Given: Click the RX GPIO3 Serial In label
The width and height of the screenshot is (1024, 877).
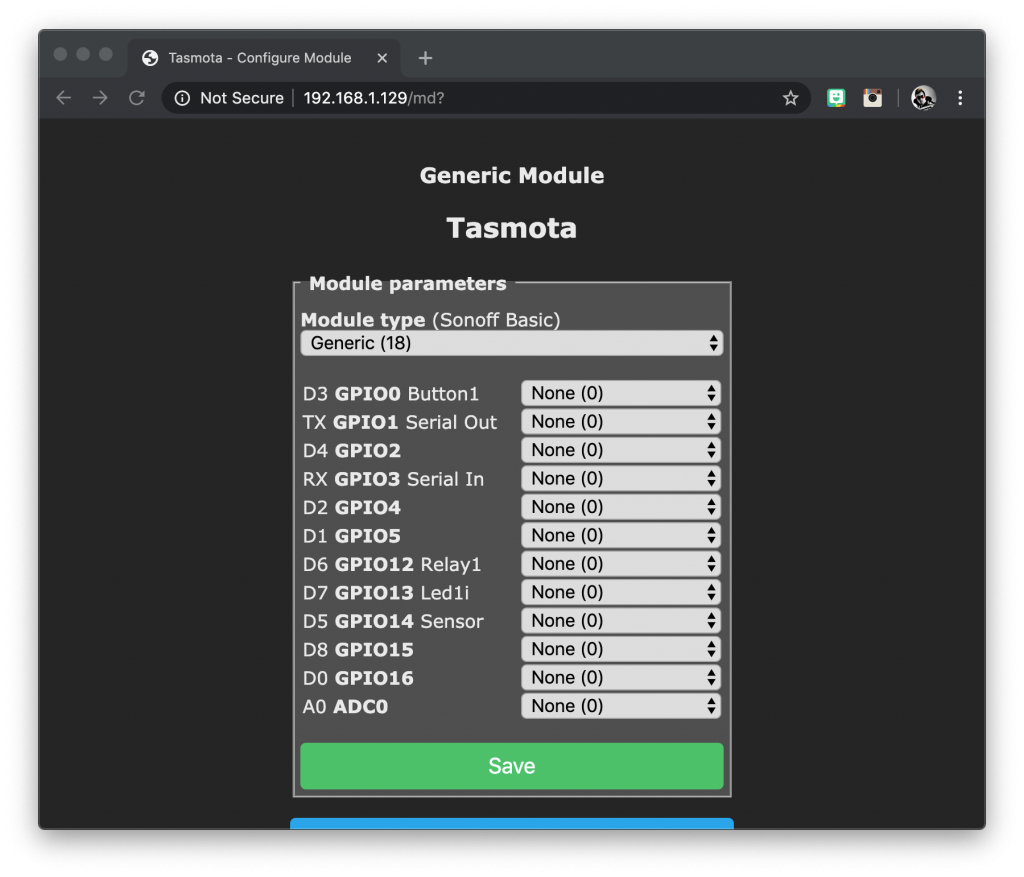Looking at the screenshot, I should pyautogui.click(x=393, y=479).
